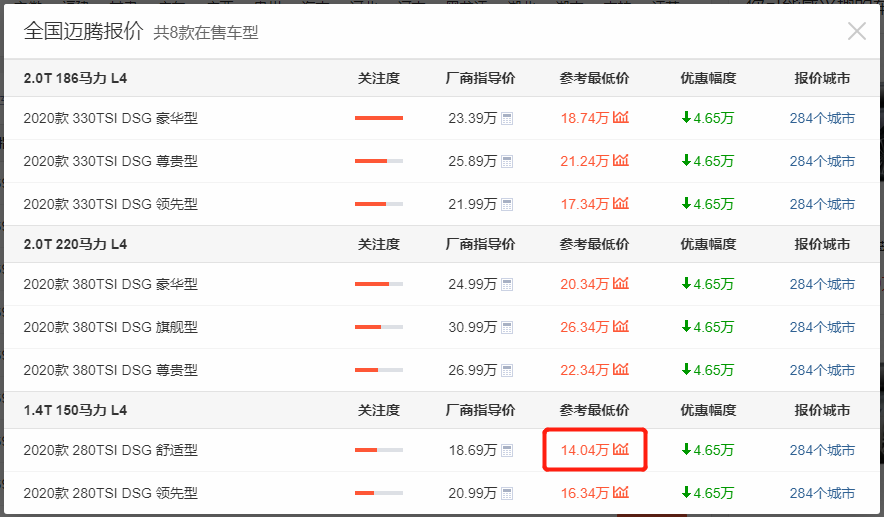The image size is (884, 517).
Task: Select model 2020款 380TSI DSG 旗舰型
Action: (110, 327)
